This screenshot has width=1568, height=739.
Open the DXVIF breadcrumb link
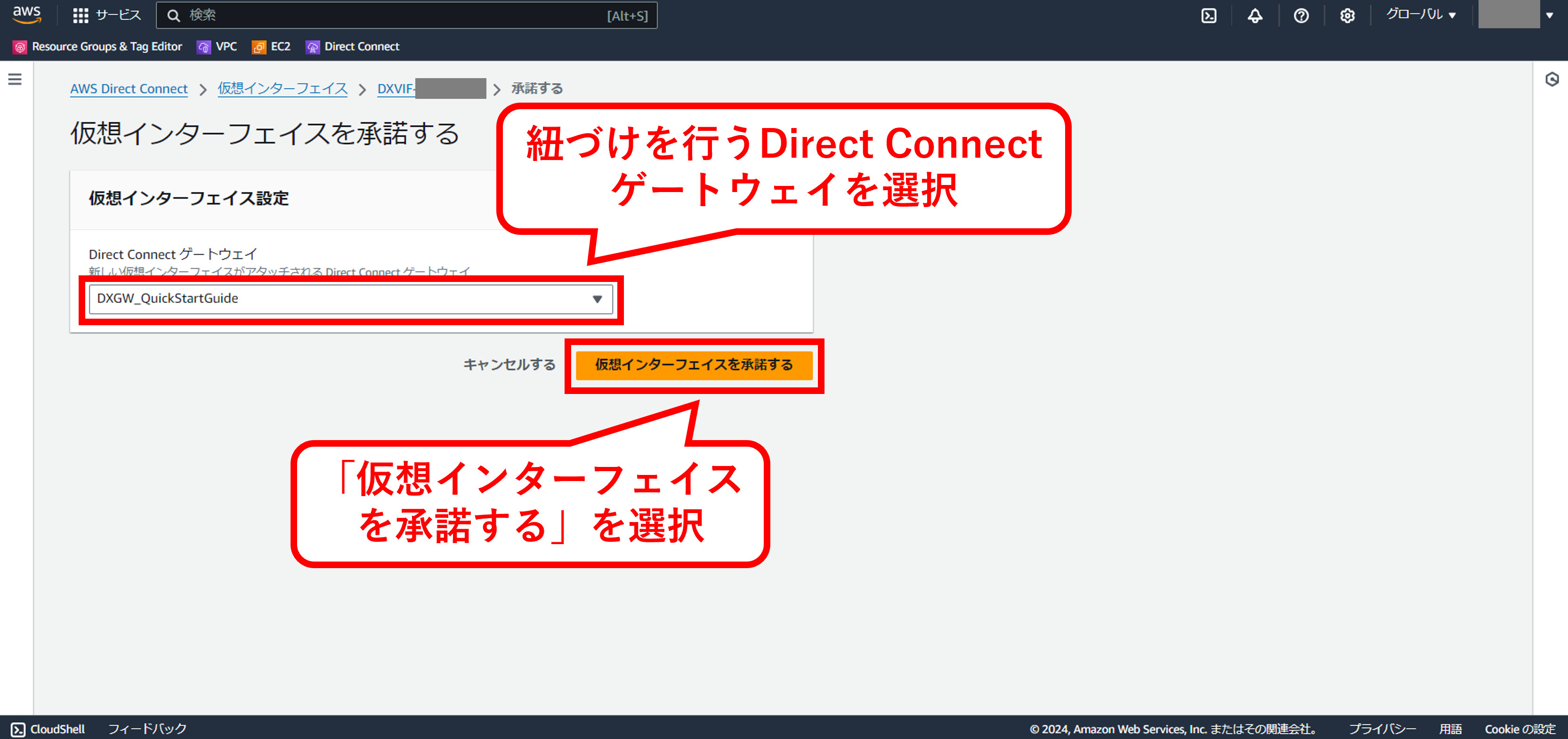(x=432, y=89)
